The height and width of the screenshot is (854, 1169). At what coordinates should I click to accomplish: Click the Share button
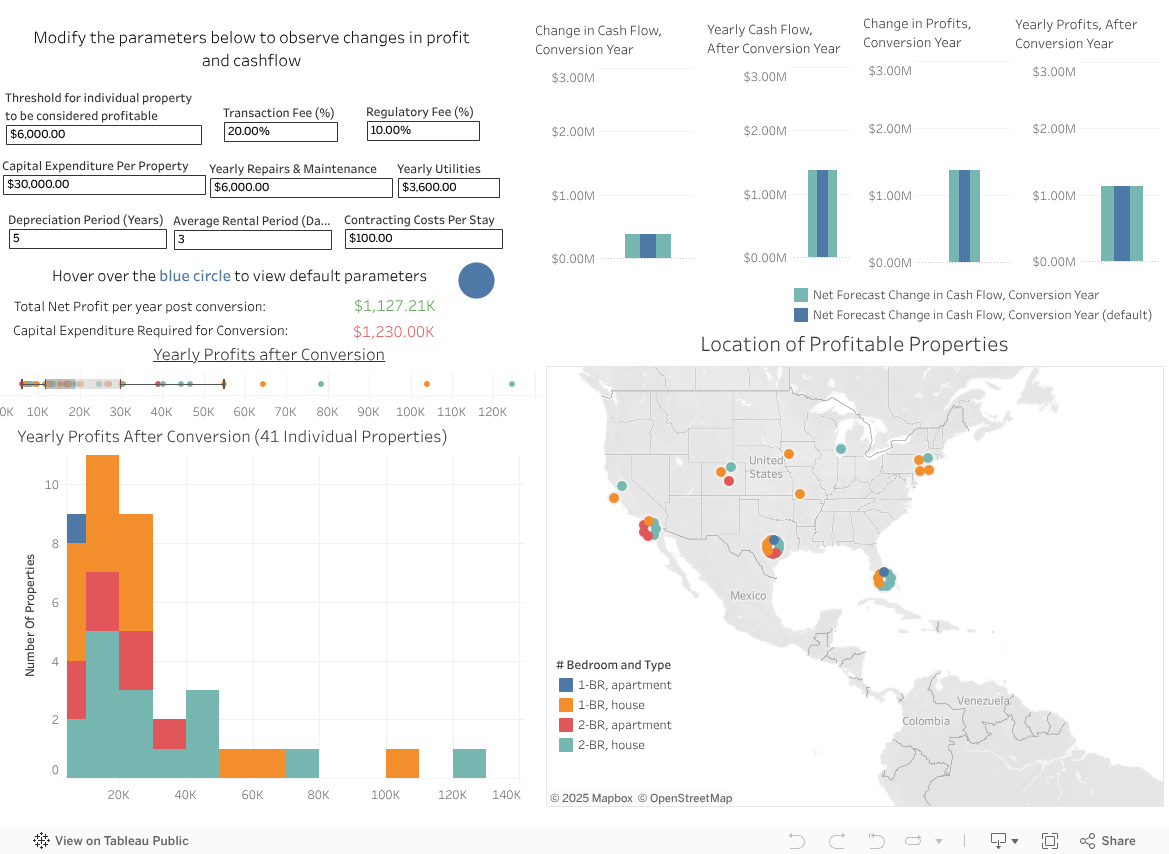point(1107,841)
